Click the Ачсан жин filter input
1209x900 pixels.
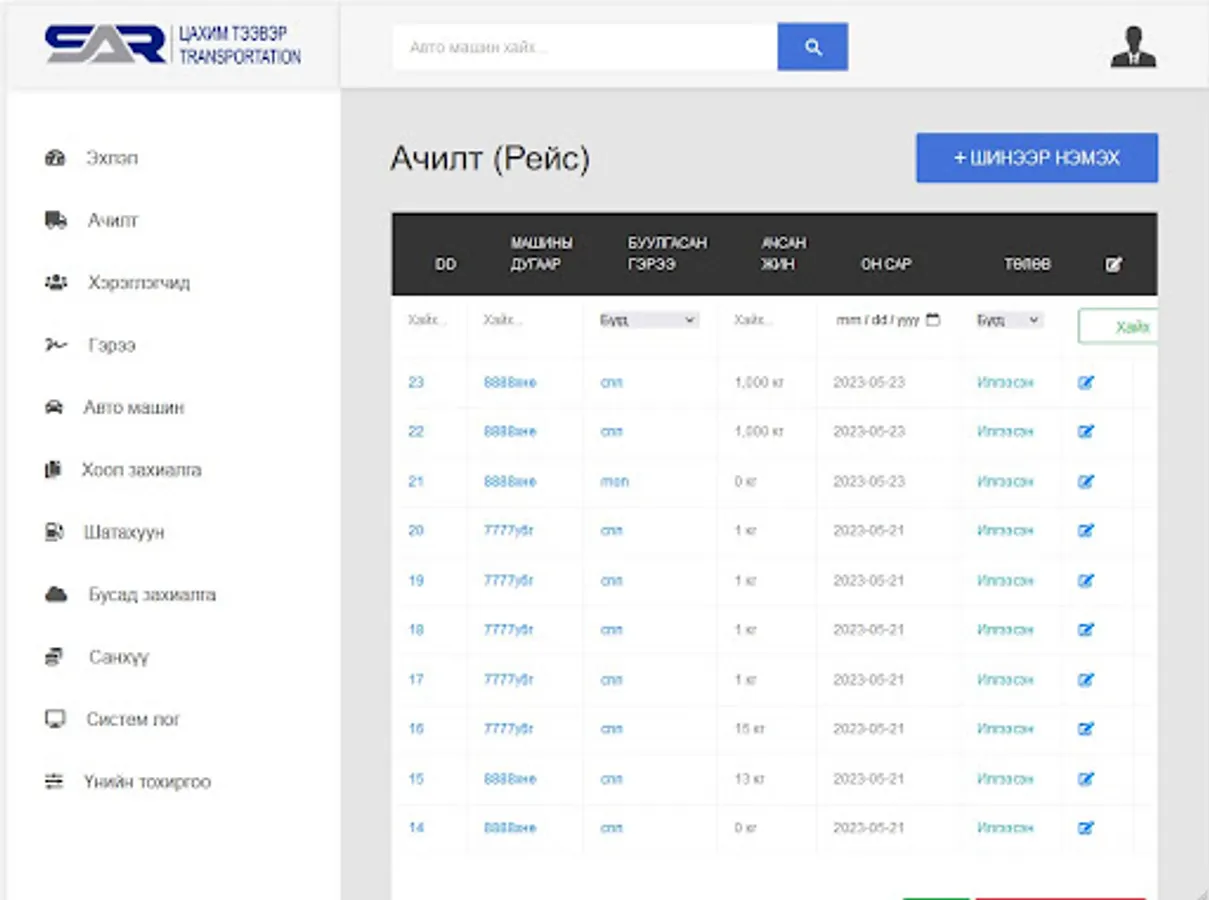767,320
